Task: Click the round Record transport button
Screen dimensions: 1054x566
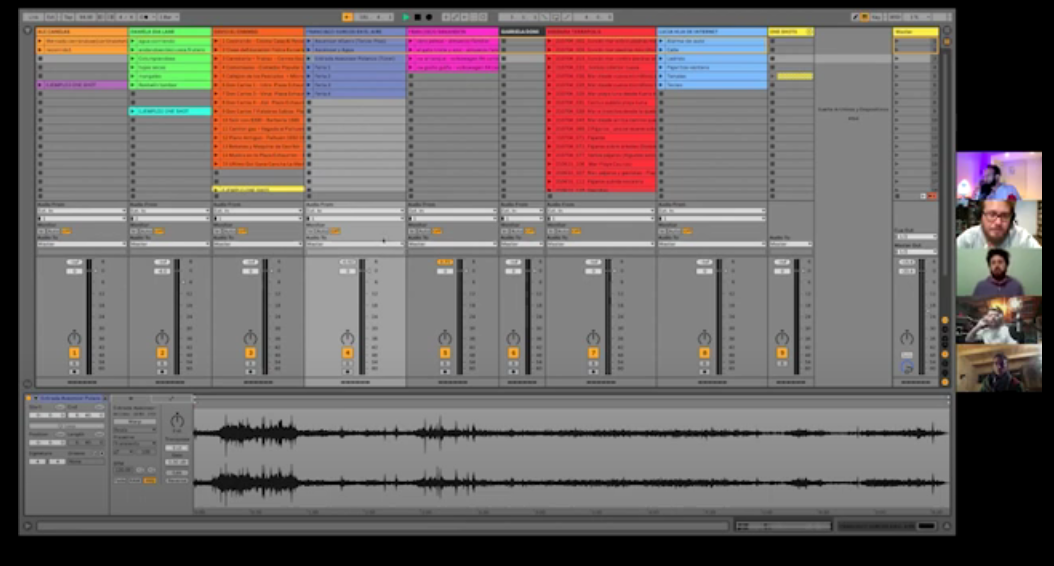Action: pyautogui.click(x=429, y=17)
